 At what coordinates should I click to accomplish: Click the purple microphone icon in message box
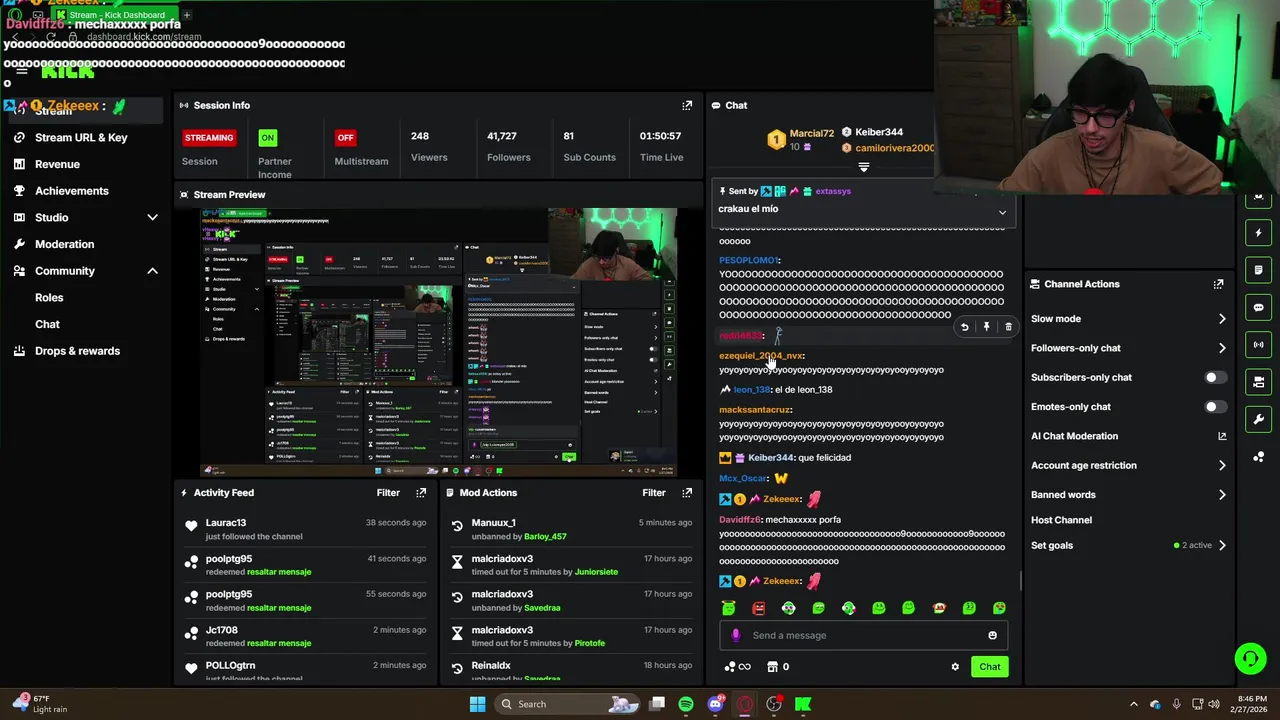[736, 635]
